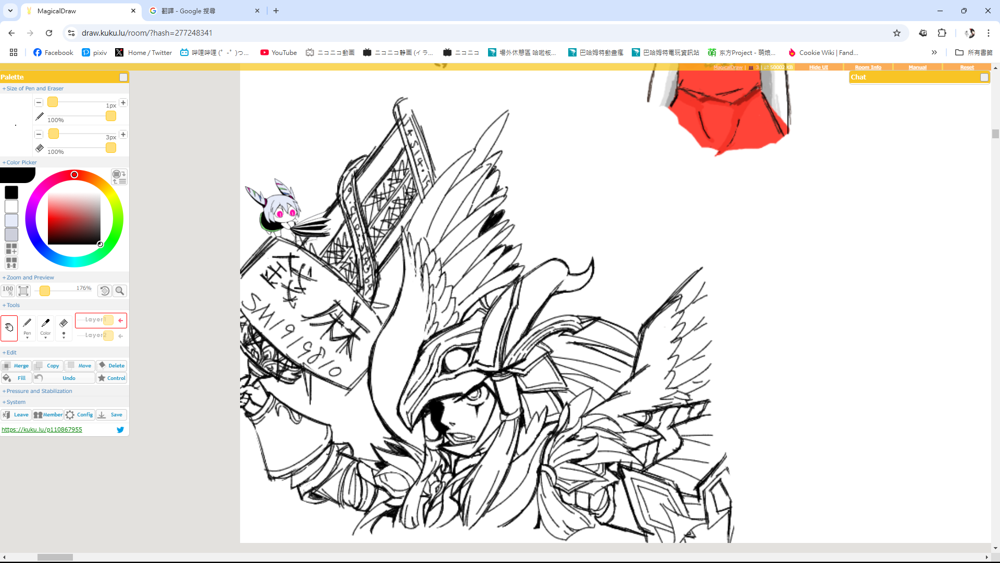This screenshot has width=1000, height=563.
Task: Click the Undo button
Action: (x=64, y=378)
